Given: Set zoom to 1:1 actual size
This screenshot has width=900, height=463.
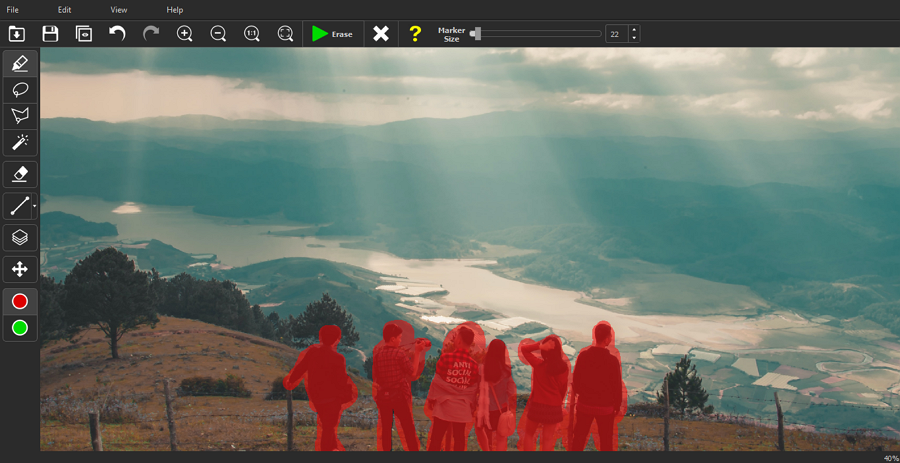Looking at the screenshot, I should (x=251, y=34).
